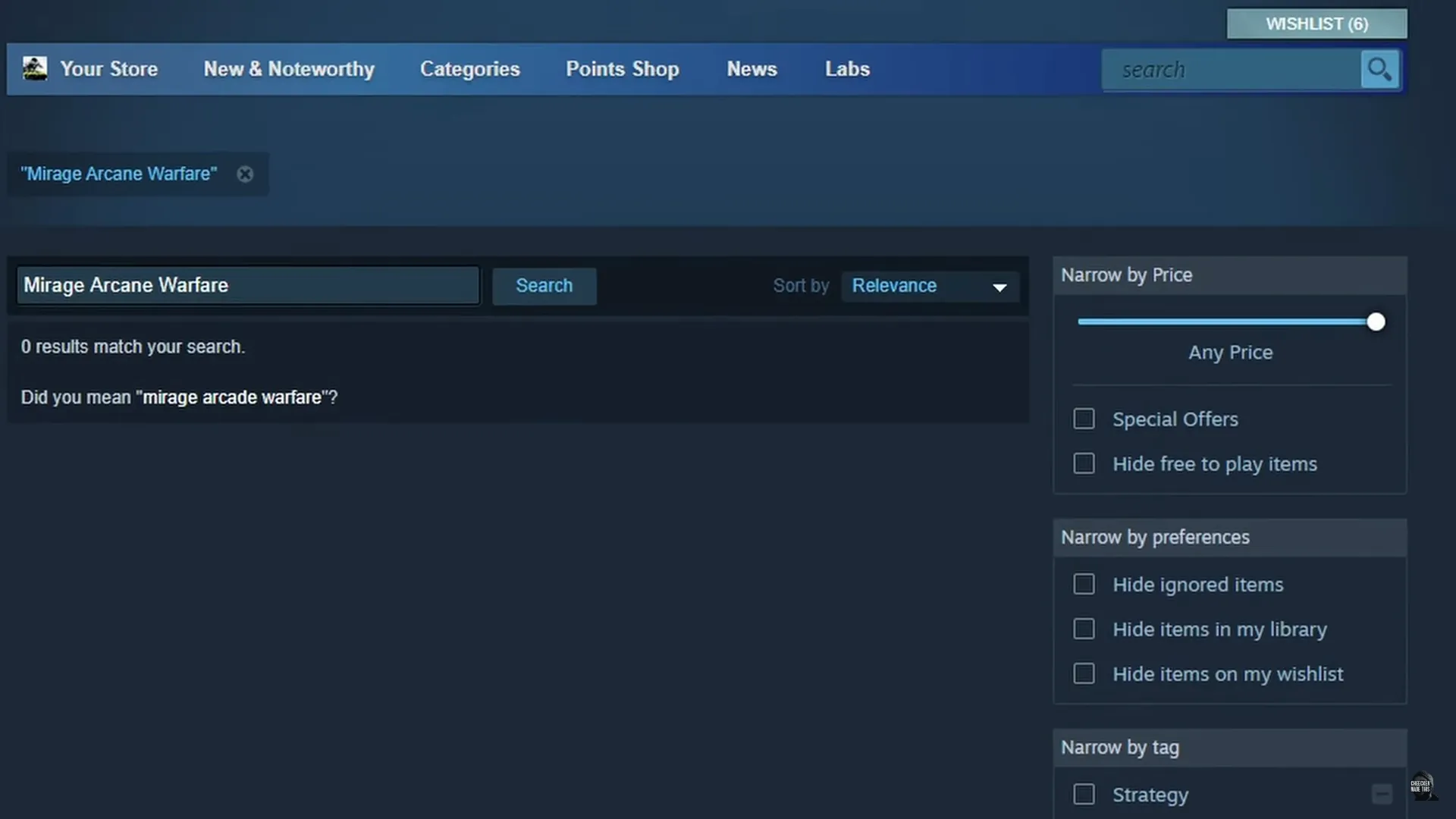Click the Mirage Arcane Warfare search text field
The width and height of the screenshot is (1456, 819).
tap(247, 285)
